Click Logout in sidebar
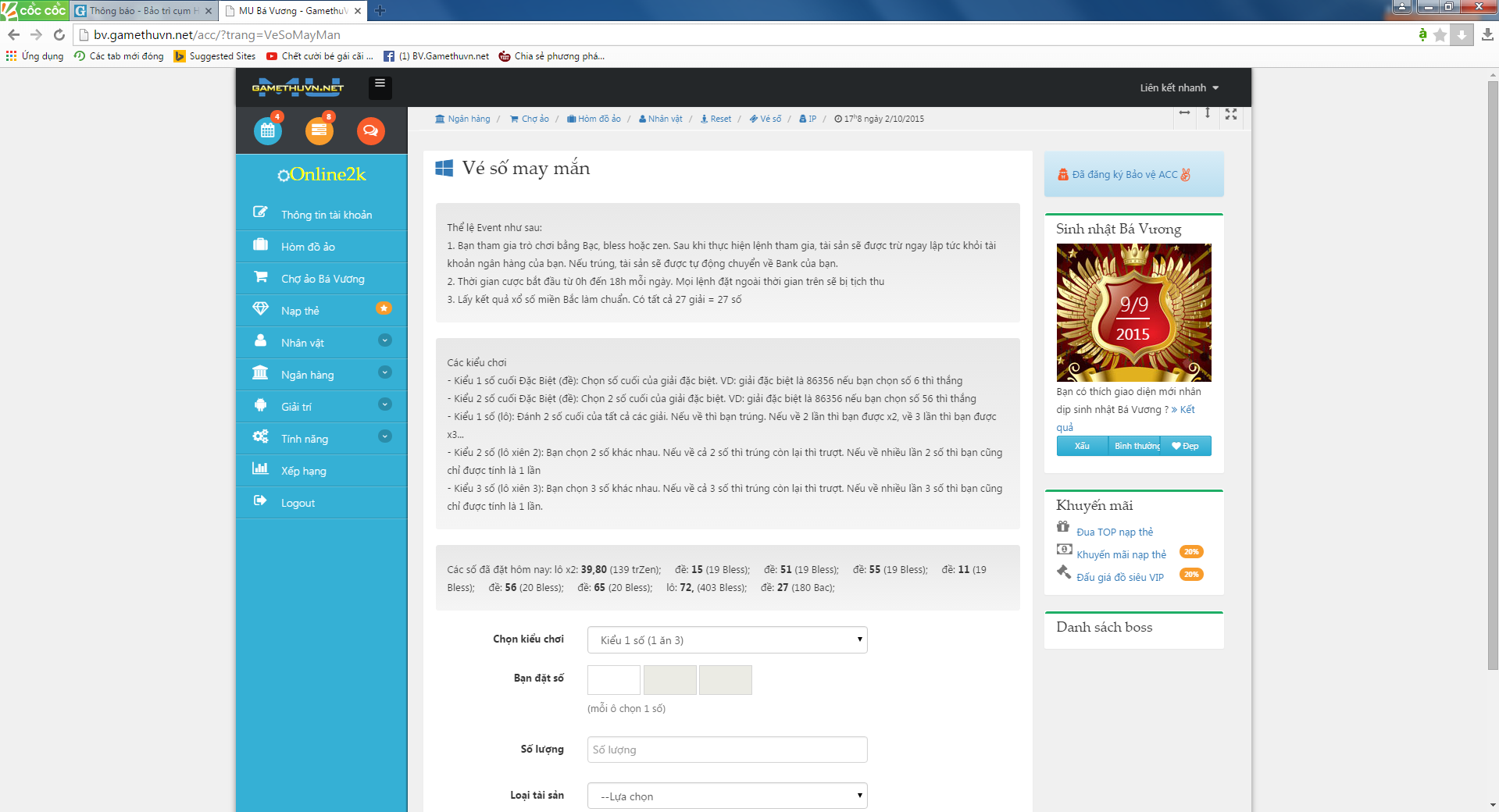This screenshot has width=1499, height=812. (x=321, y=503)
